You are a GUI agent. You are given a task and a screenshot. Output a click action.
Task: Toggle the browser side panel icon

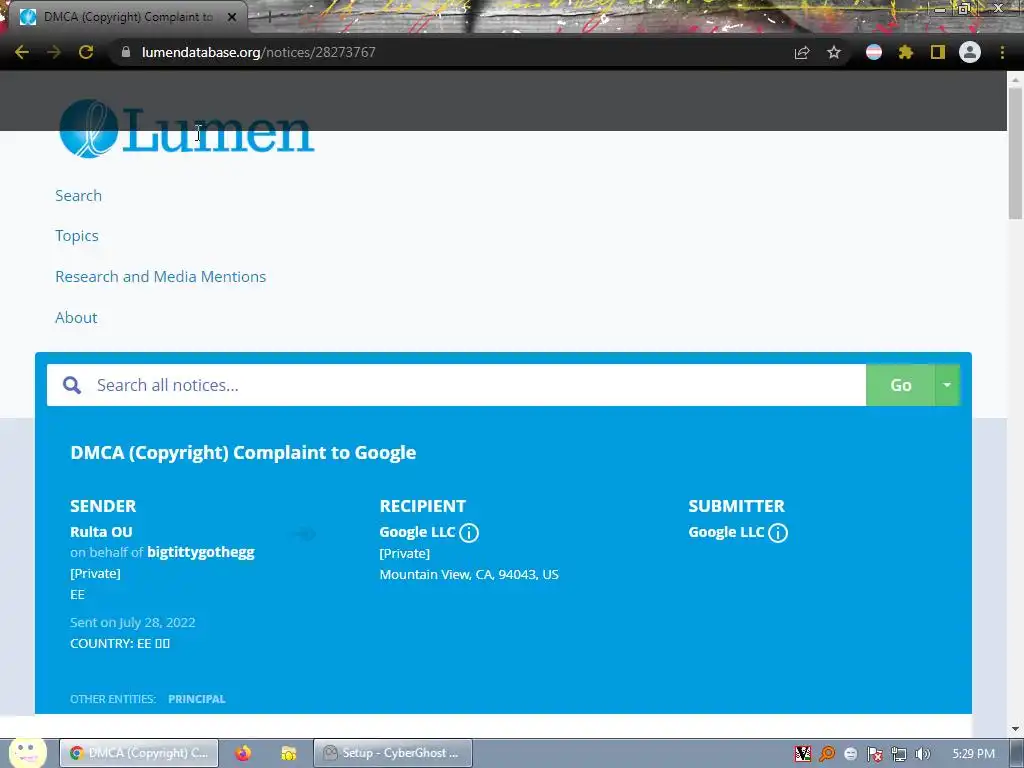938,52
